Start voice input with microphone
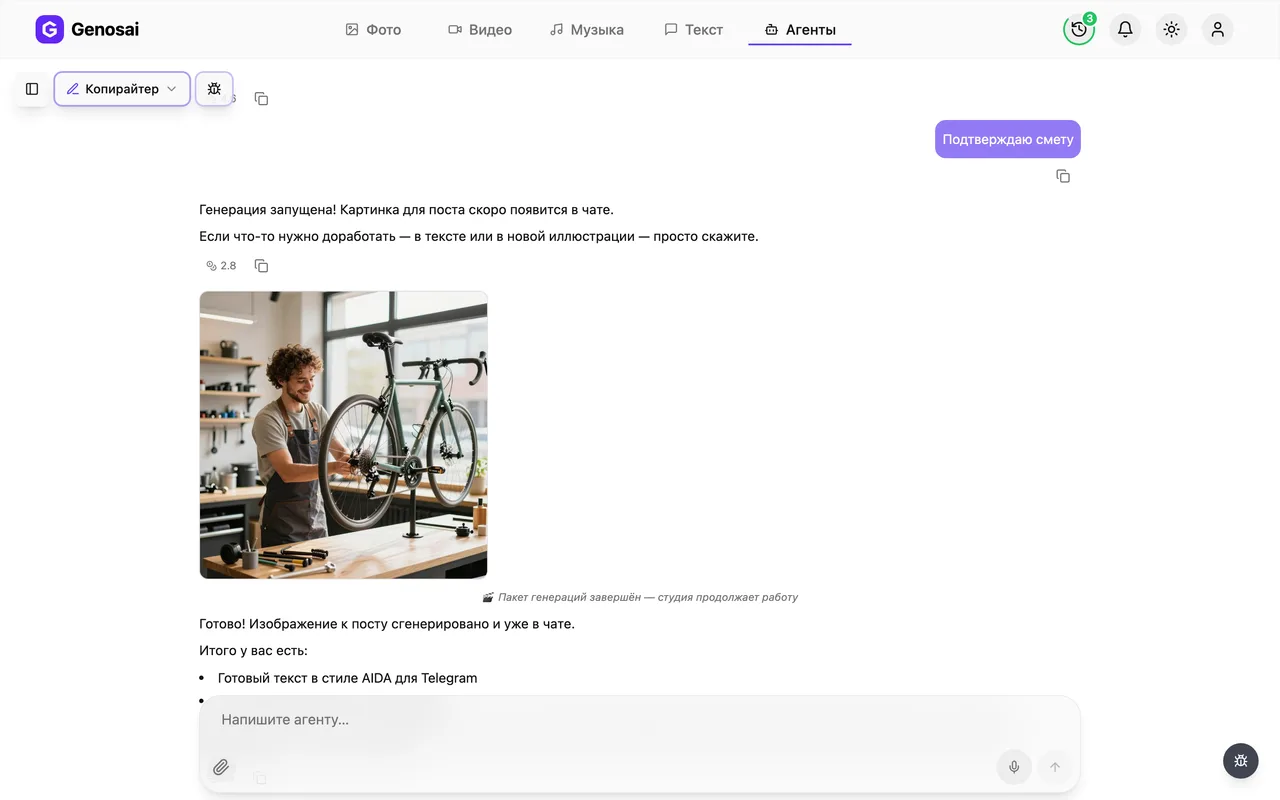 (1014, 767)
